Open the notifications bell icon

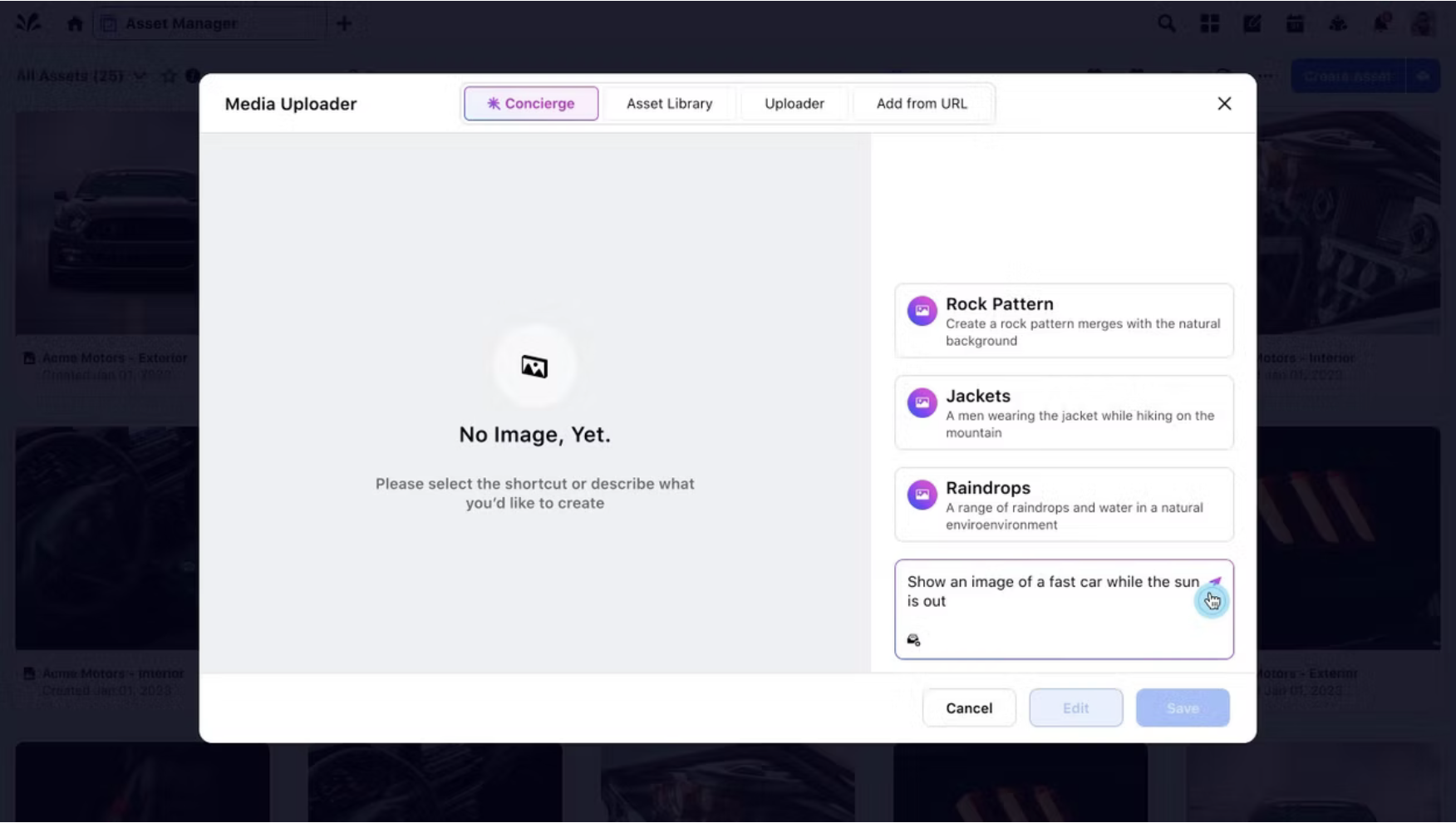(x=1381, y=23)
